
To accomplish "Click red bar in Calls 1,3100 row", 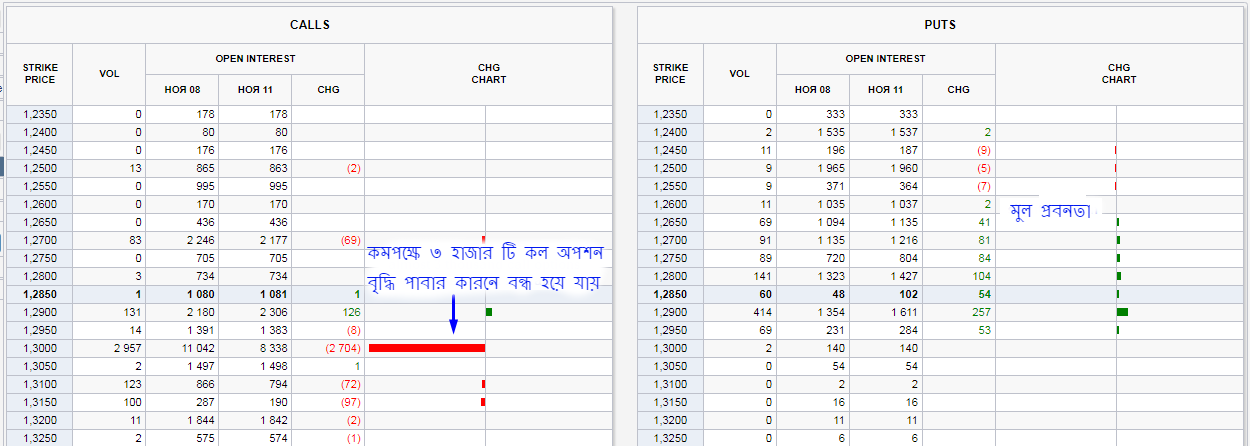I will 483,384.
